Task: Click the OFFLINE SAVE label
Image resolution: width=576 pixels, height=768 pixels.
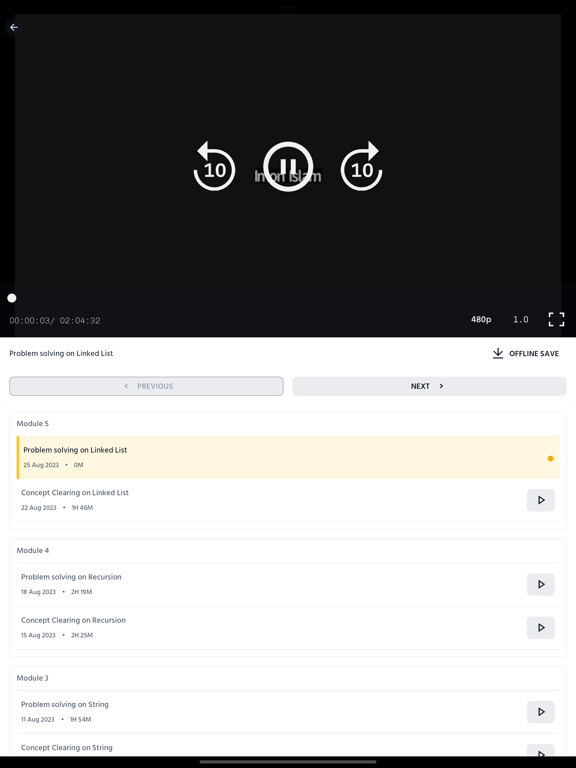Action: coord(534,354)
